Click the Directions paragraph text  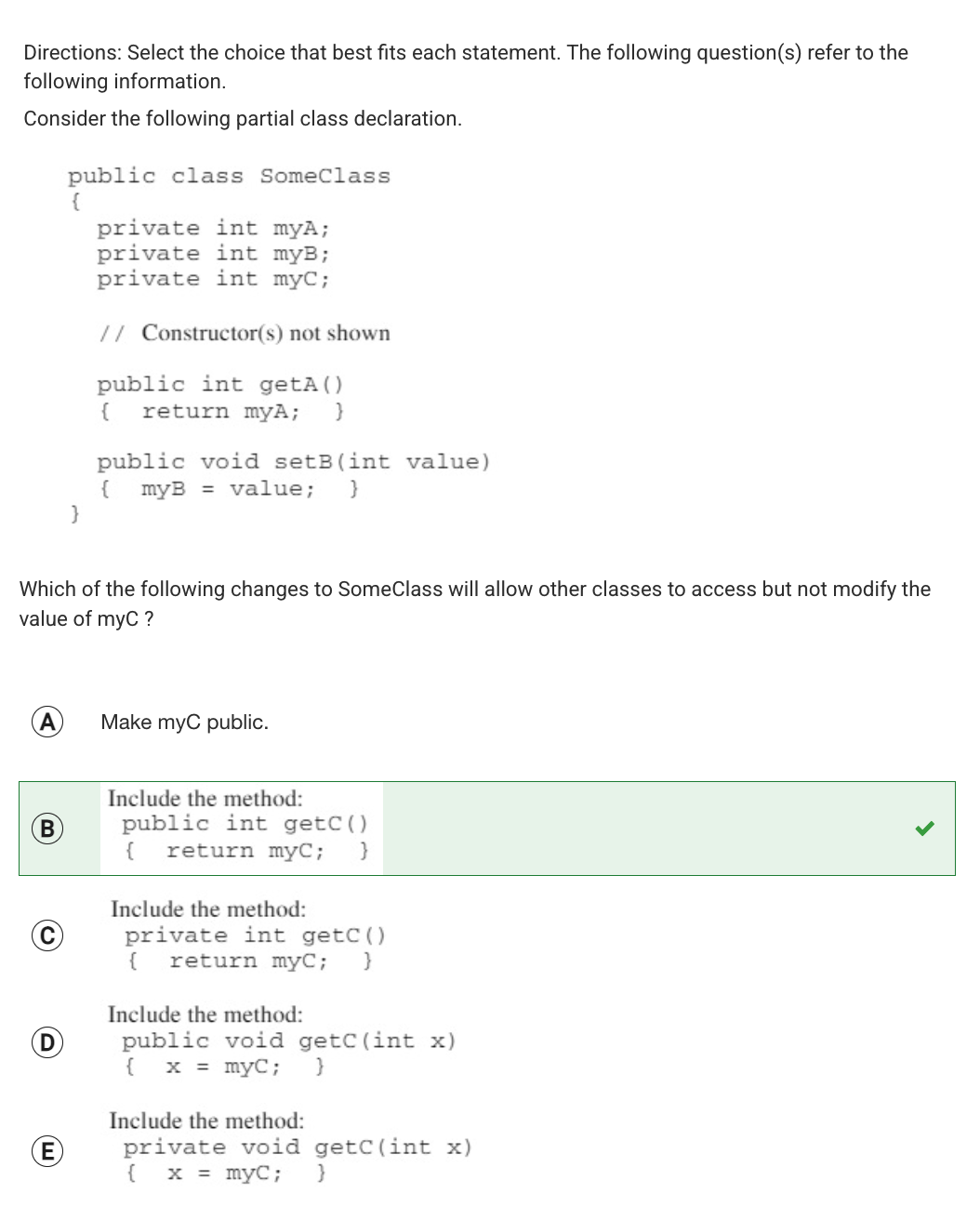[465, 67]
